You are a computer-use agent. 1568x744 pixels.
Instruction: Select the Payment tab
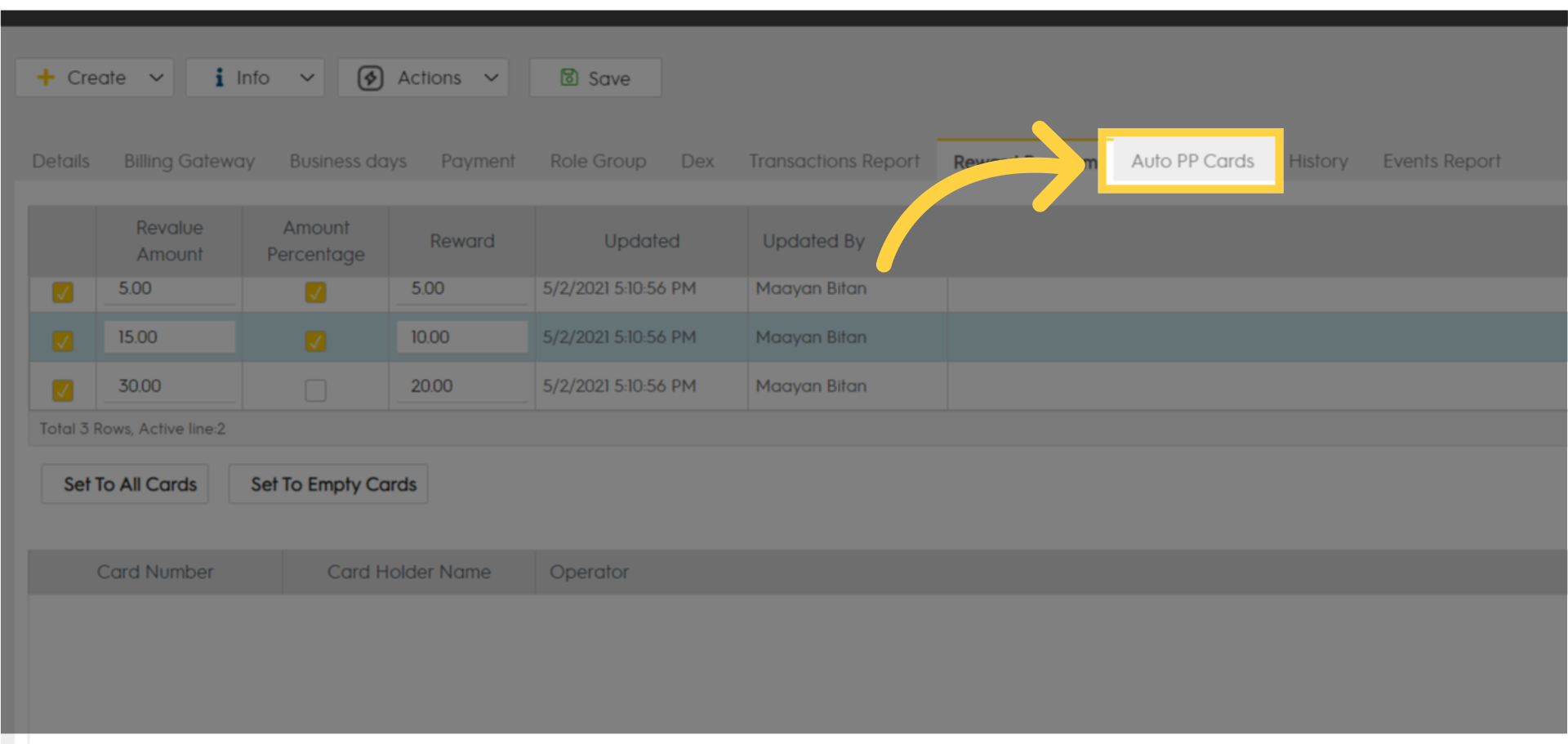(478, 162)
